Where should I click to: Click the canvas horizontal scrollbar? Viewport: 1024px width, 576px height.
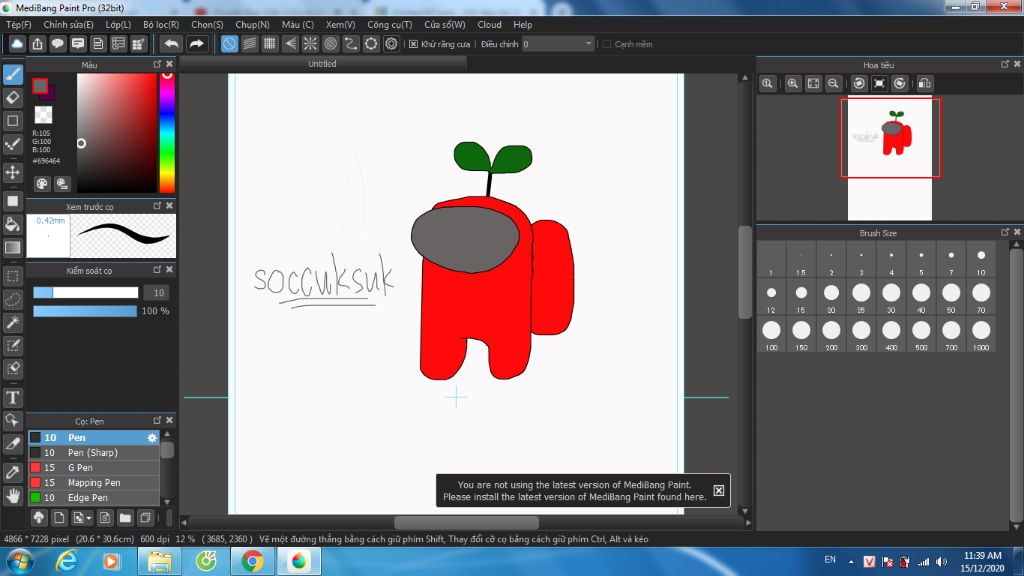(x=466, y=522)
